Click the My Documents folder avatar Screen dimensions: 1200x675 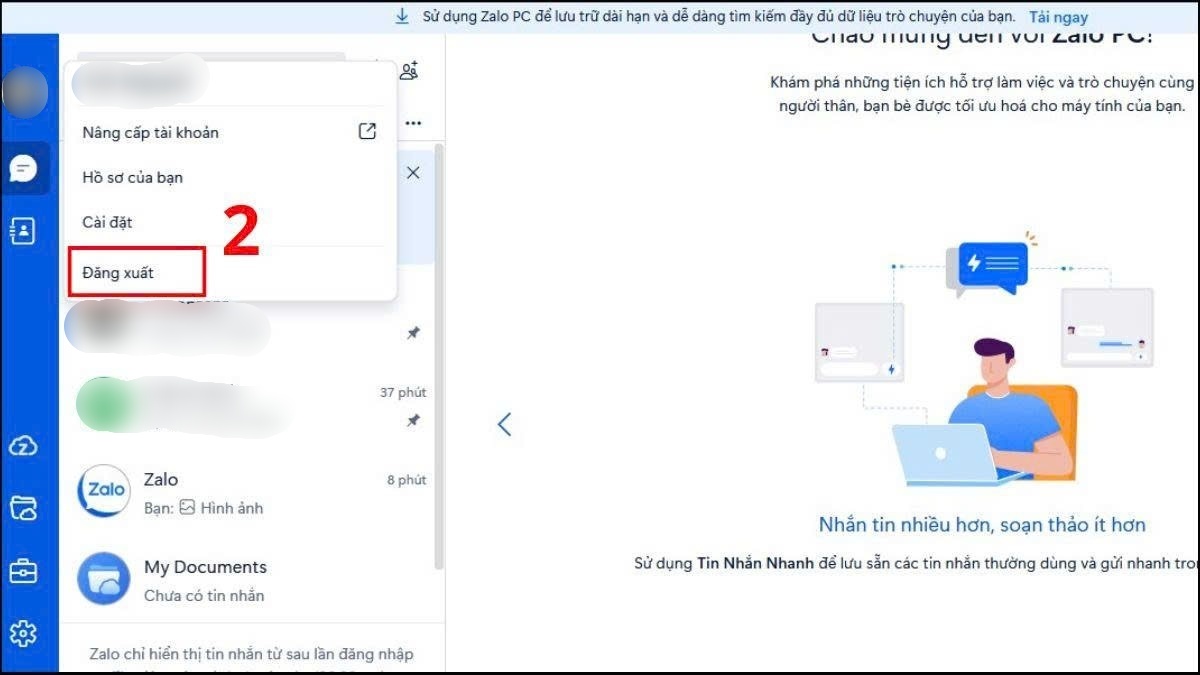tap(104, 579)
